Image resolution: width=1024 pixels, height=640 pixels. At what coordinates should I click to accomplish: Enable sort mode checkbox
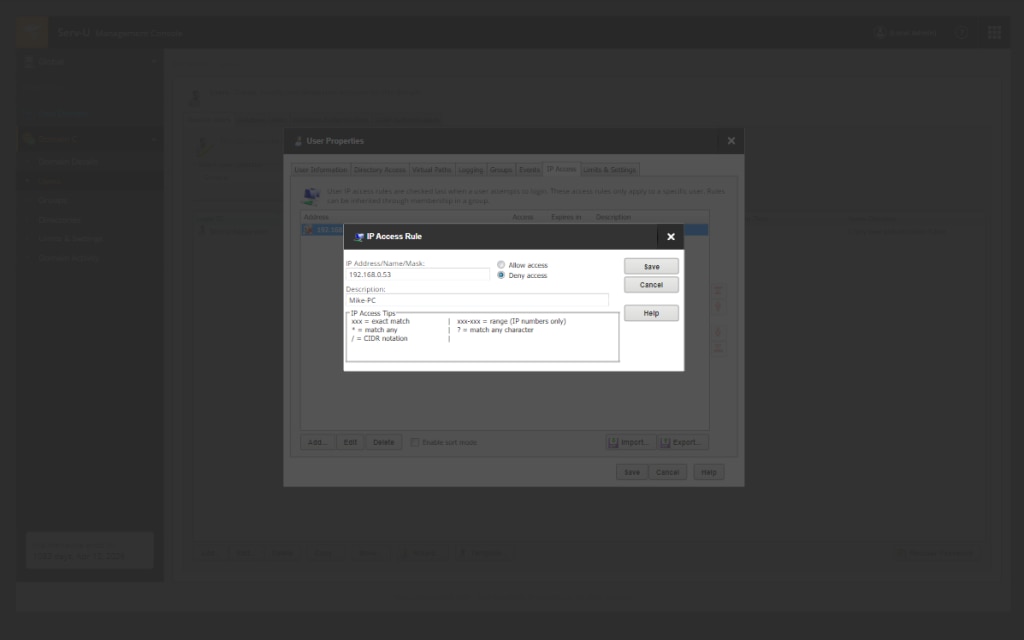tap(414, 441)
